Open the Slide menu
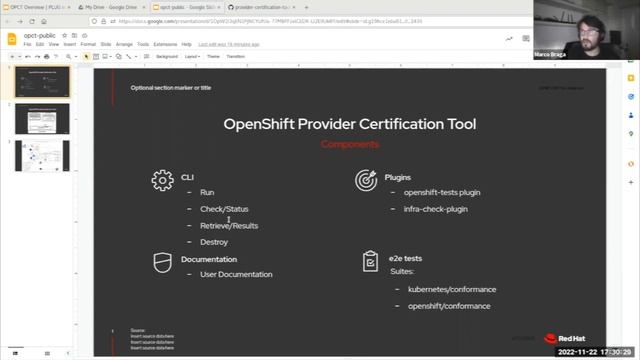640x360 pixels. pyautogui.click(x=106, y=44)
